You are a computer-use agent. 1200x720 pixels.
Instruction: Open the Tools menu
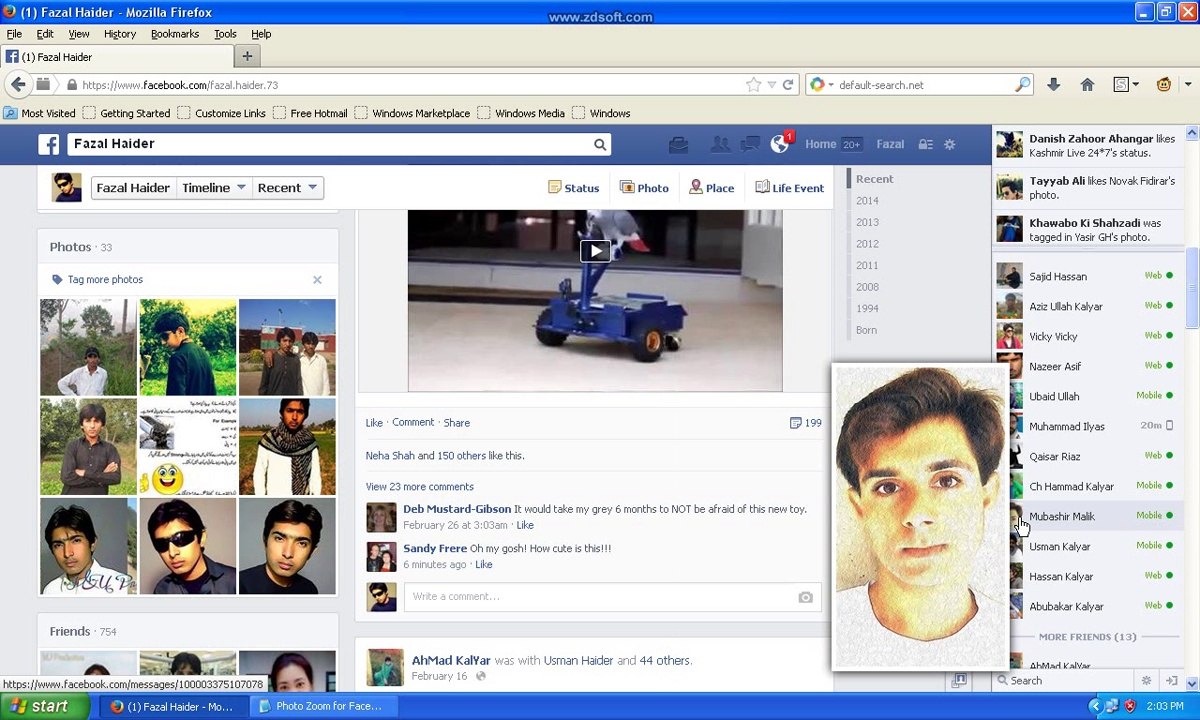225,34
